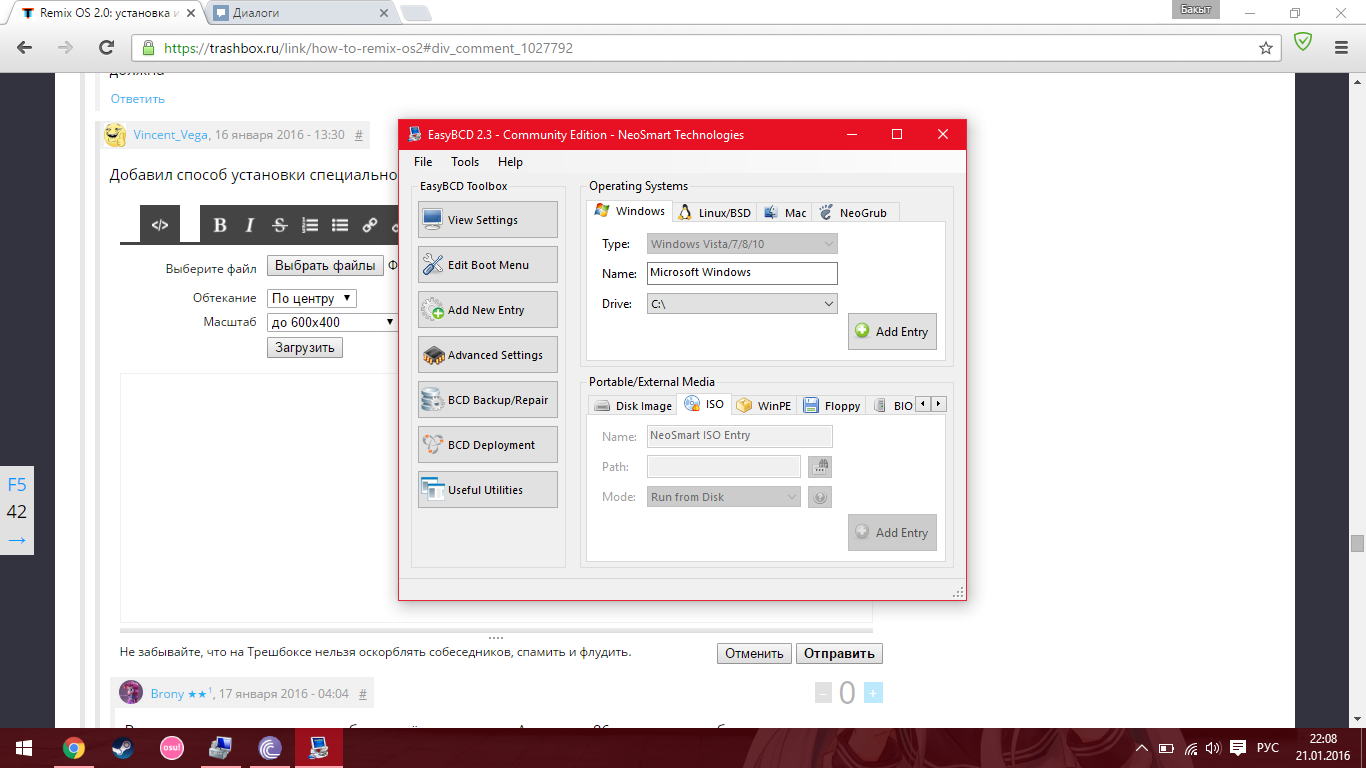Click the globe icon next to Mode dropdown

point(820,497)
